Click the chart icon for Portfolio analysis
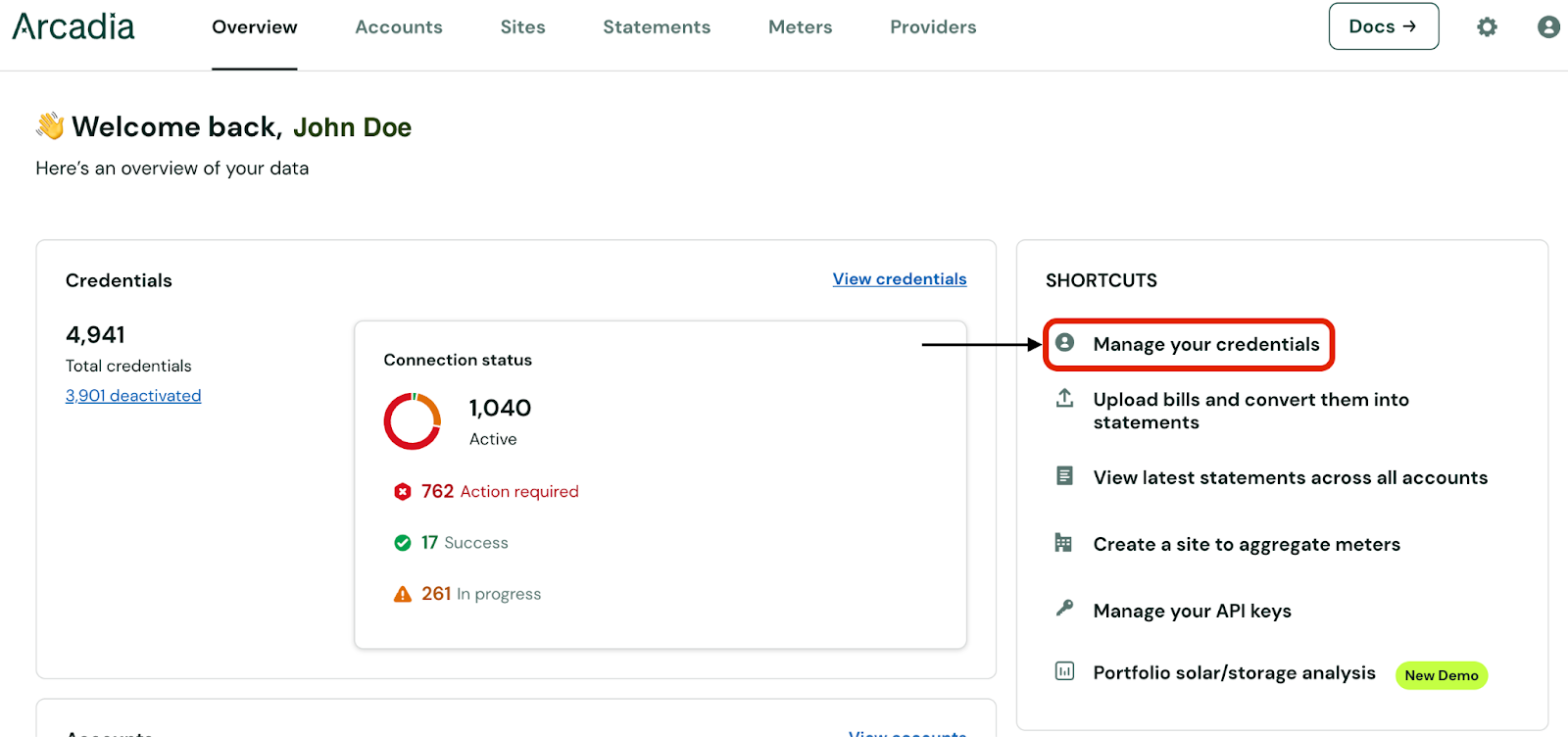This screenshot has height=737, width=1568. coord(1064,671)
